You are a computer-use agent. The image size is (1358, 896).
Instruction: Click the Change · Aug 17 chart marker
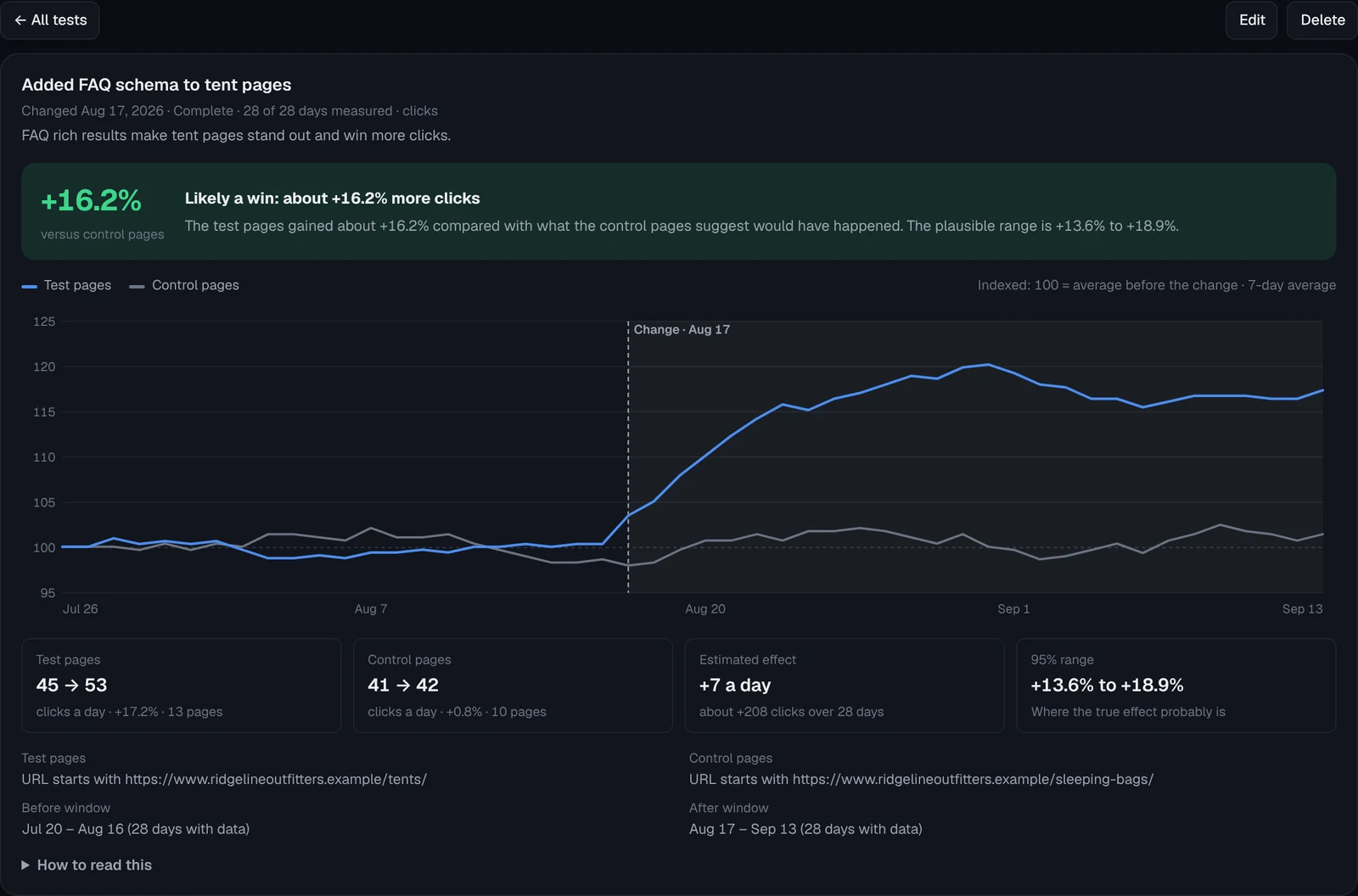point(682,329)
